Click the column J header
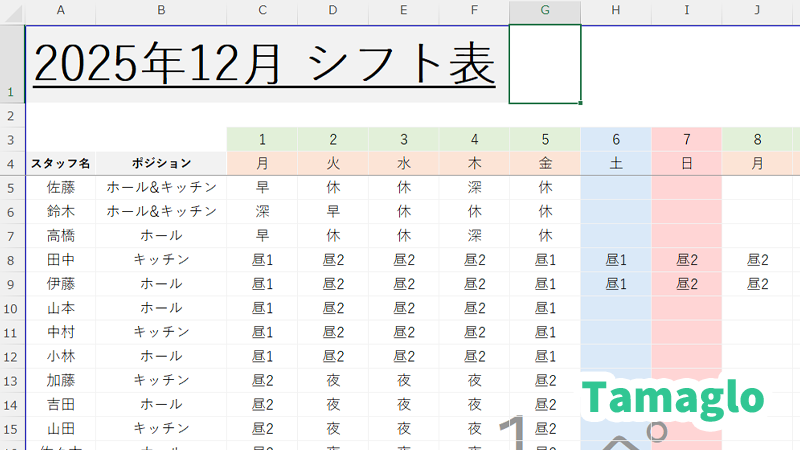The width and height of the screenshot is (800, 450). coord(757,10)
